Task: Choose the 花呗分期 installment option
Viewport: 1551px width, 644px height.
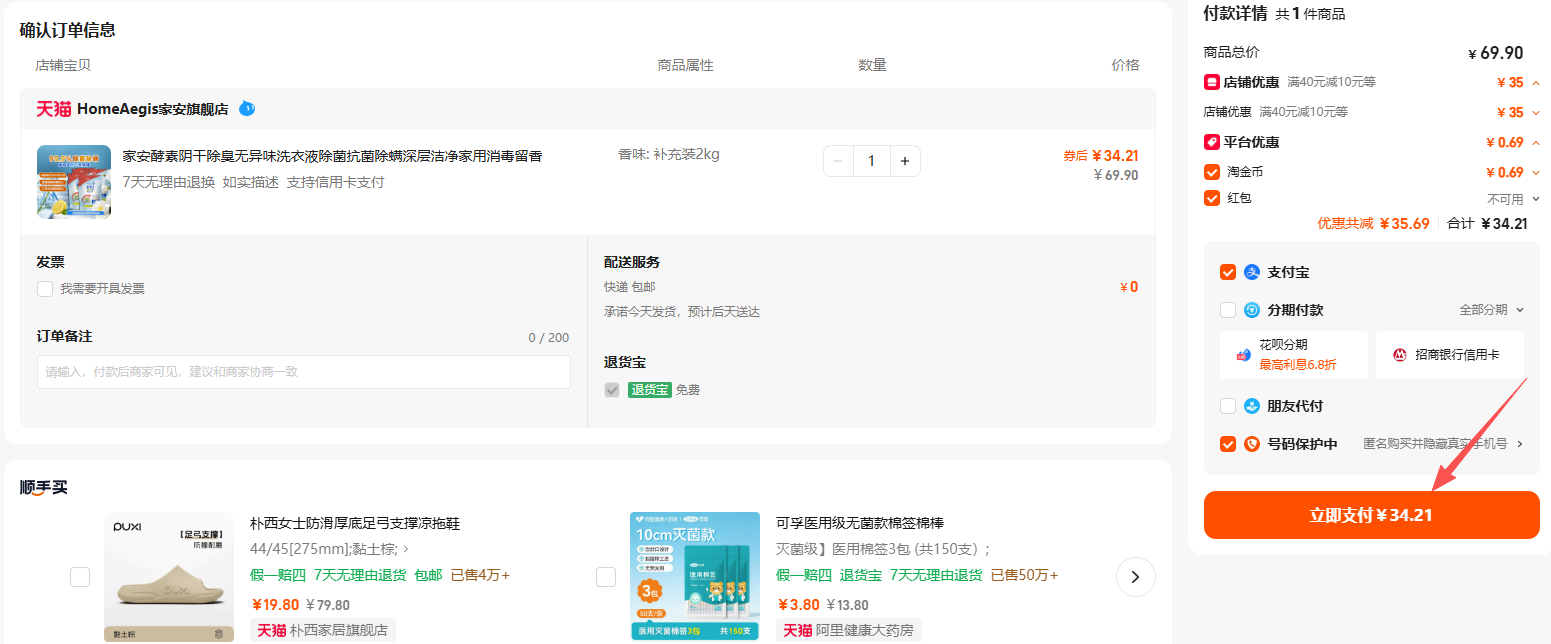Action: [x=1294, y=355]
